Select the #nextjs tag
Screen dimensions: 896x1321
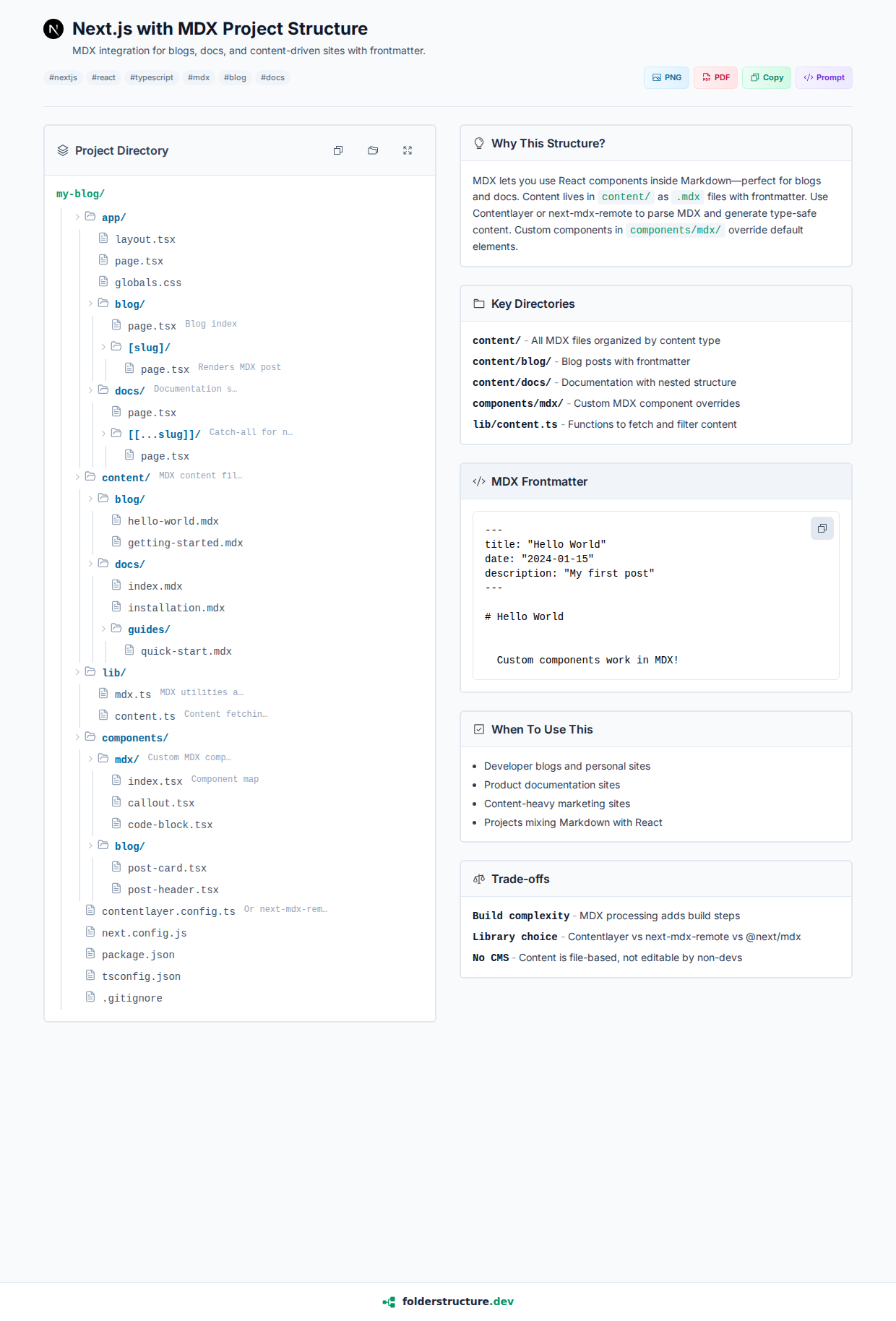pos(63,77)
